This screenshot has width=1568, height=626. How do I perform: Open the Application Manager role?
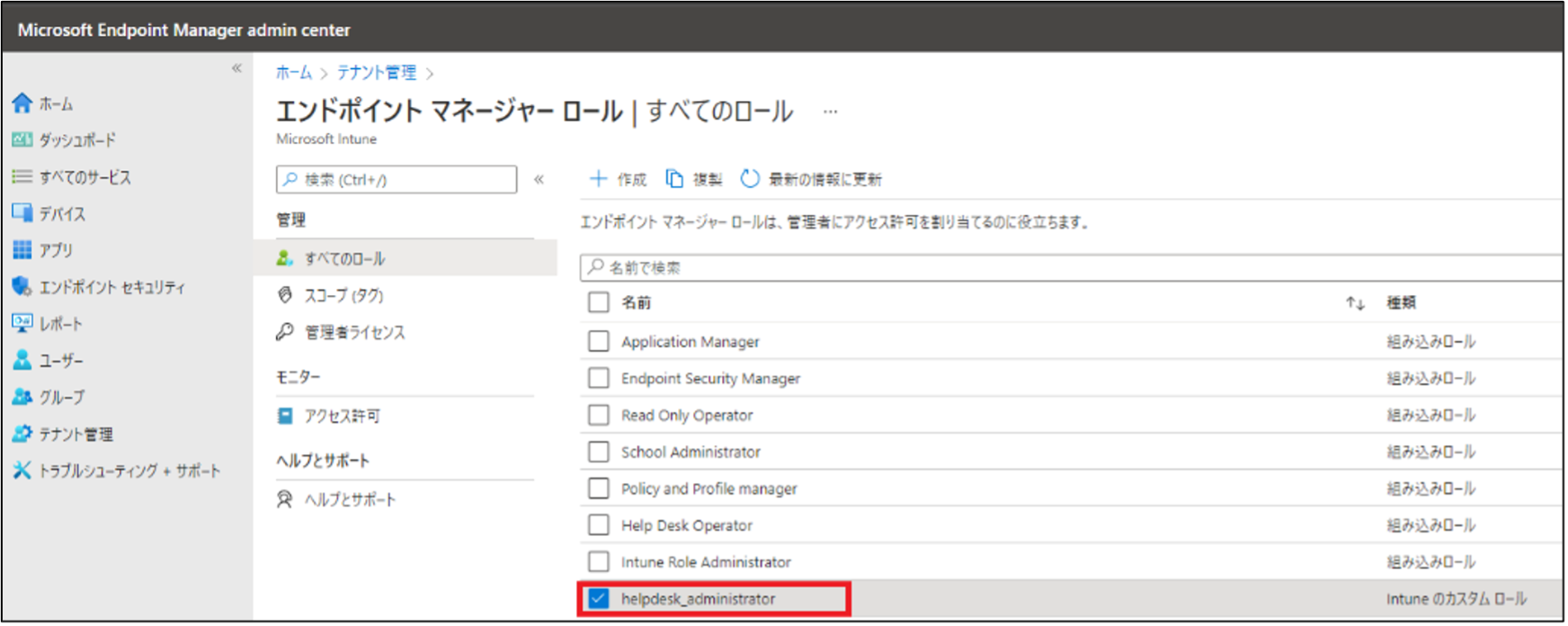coord(690,342)
